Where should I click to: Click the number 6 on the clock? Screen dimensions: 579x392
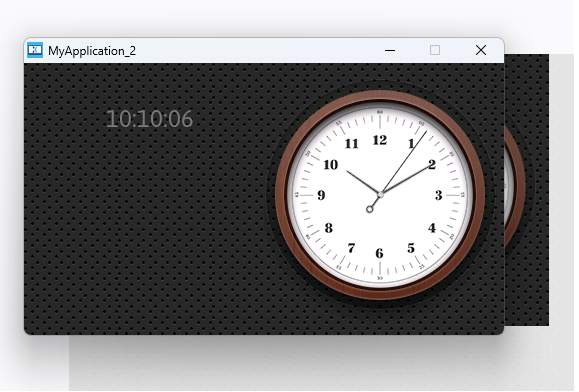click(379, 253)
